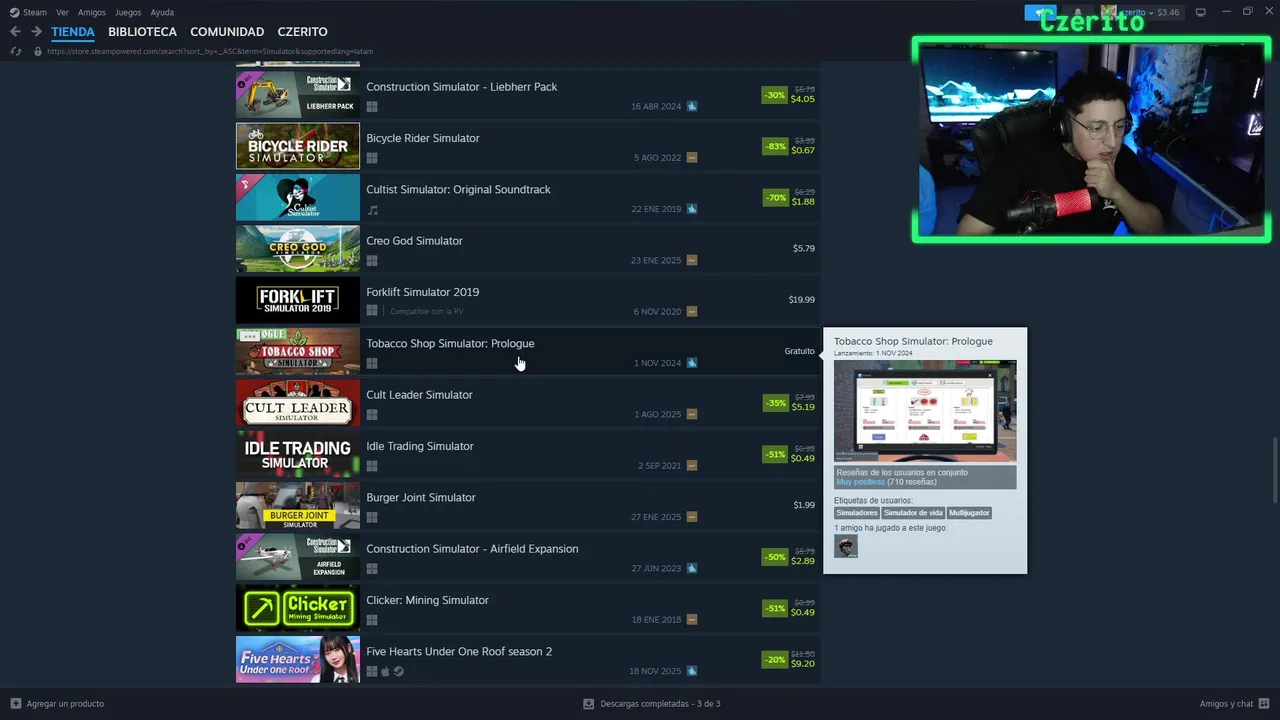This screenshot has width=1280, height=720.
Task: Open Construction Simulator - Liebherr Pack
Action: tap(528, 96)
